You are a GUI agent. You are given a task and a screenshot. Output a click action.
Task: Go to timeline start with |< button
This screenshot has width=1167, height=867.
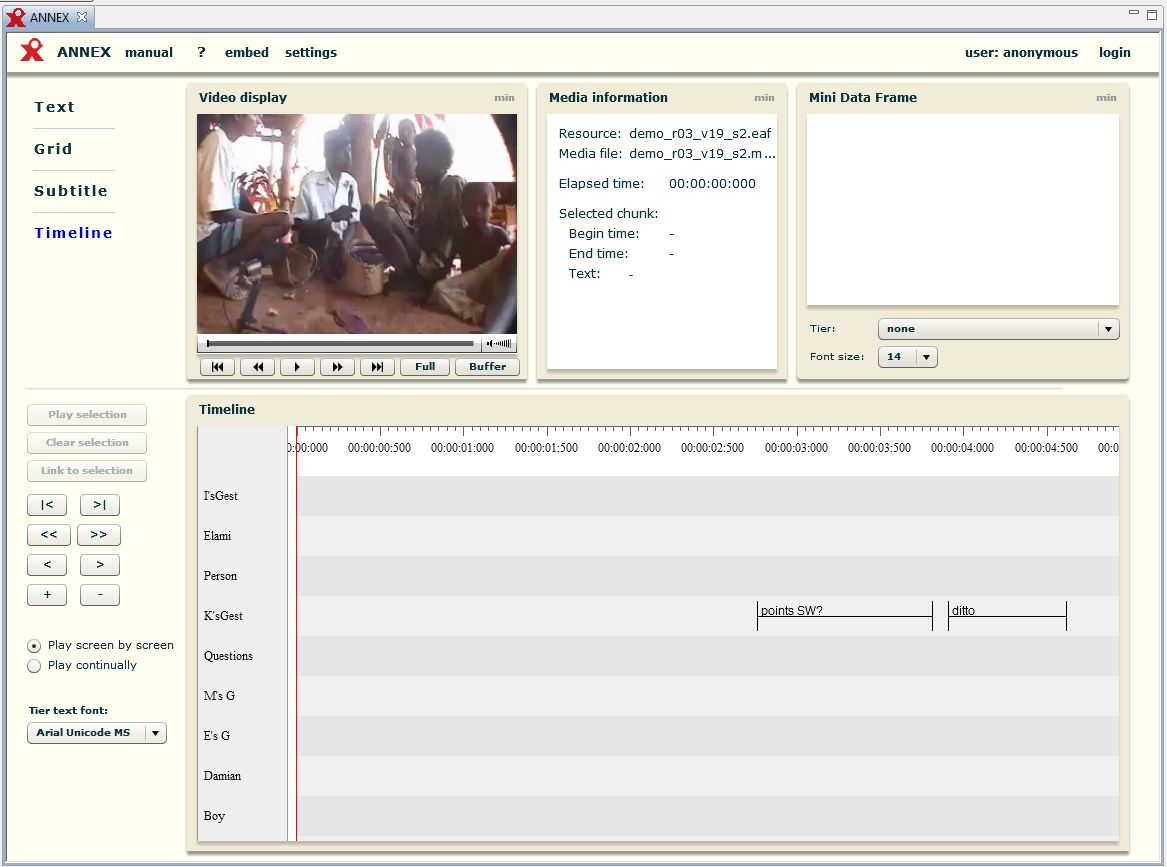click(47, 505)
